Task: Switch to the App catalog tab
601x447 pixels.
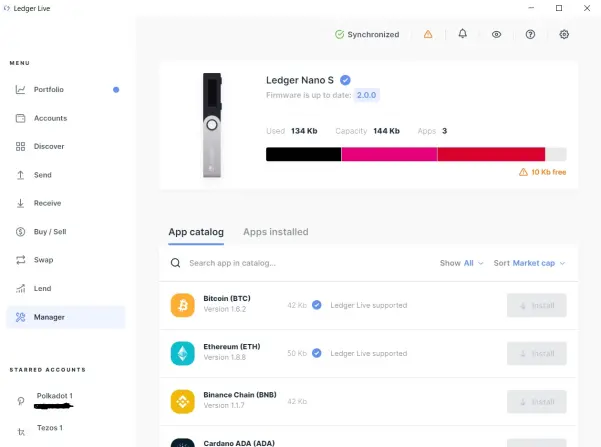Action: 196,232
